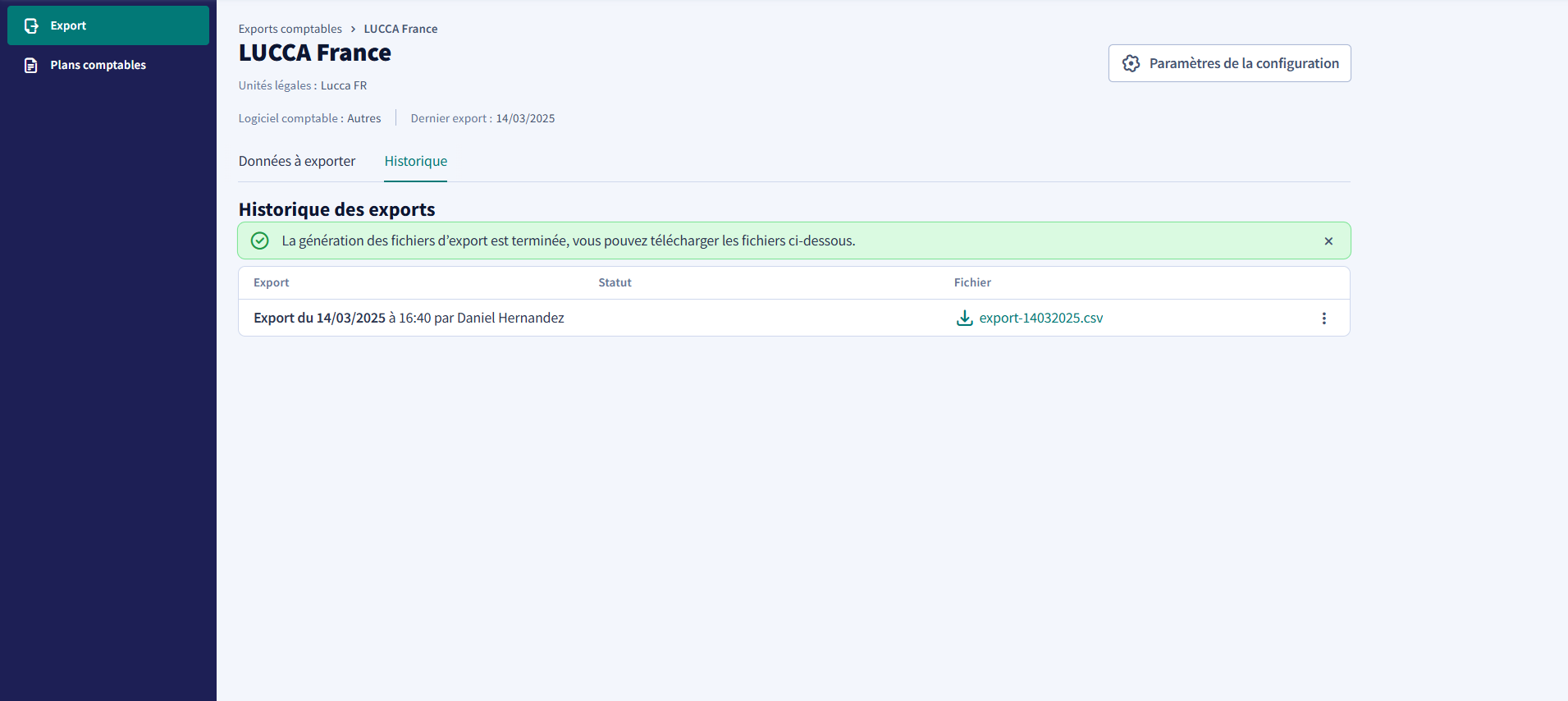Dismiss the export success banner

pos(1328,241)
